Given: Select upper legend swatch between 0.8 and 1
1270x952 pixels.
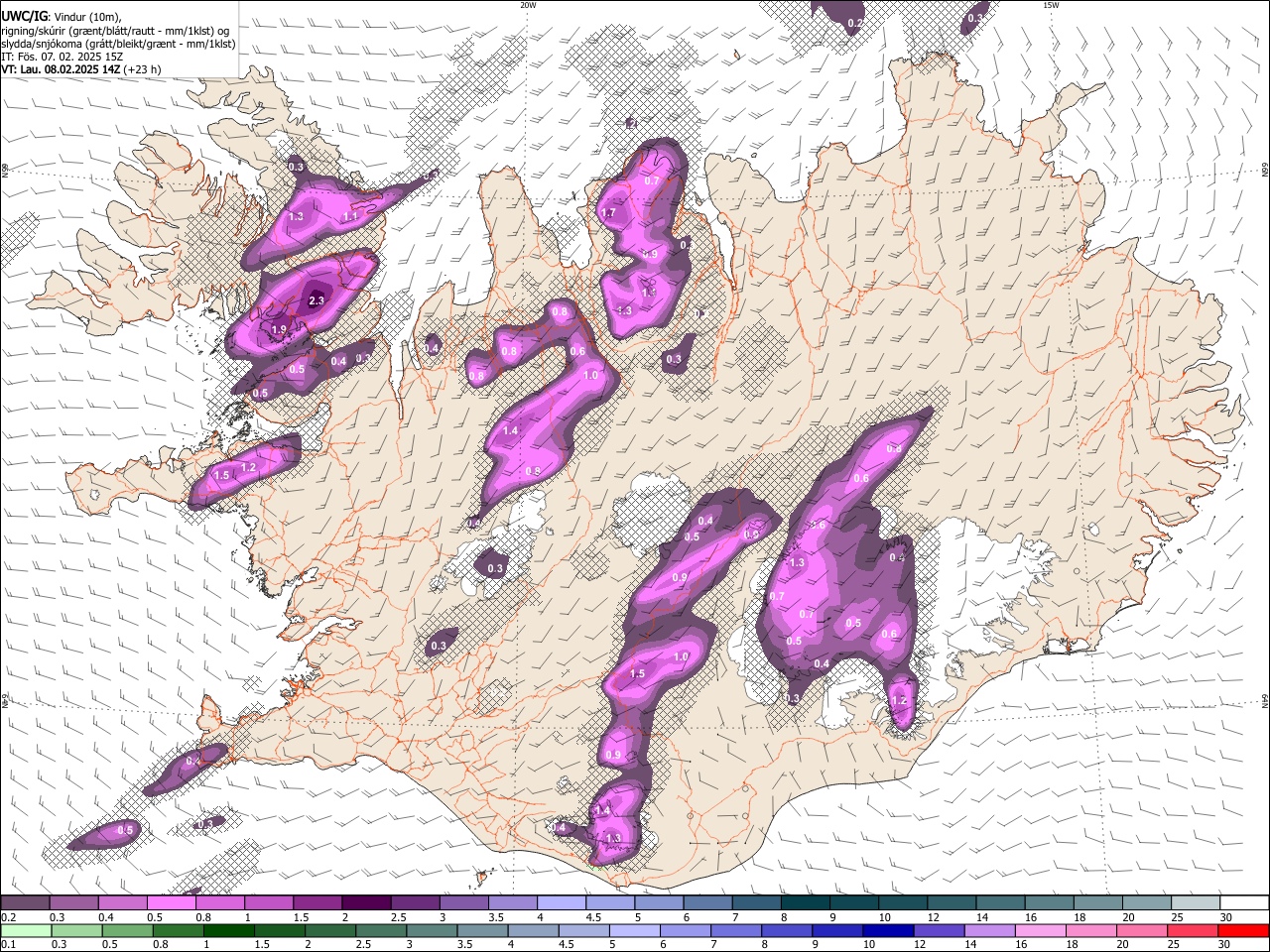Looking at the screenshot, I should point(219,902).
